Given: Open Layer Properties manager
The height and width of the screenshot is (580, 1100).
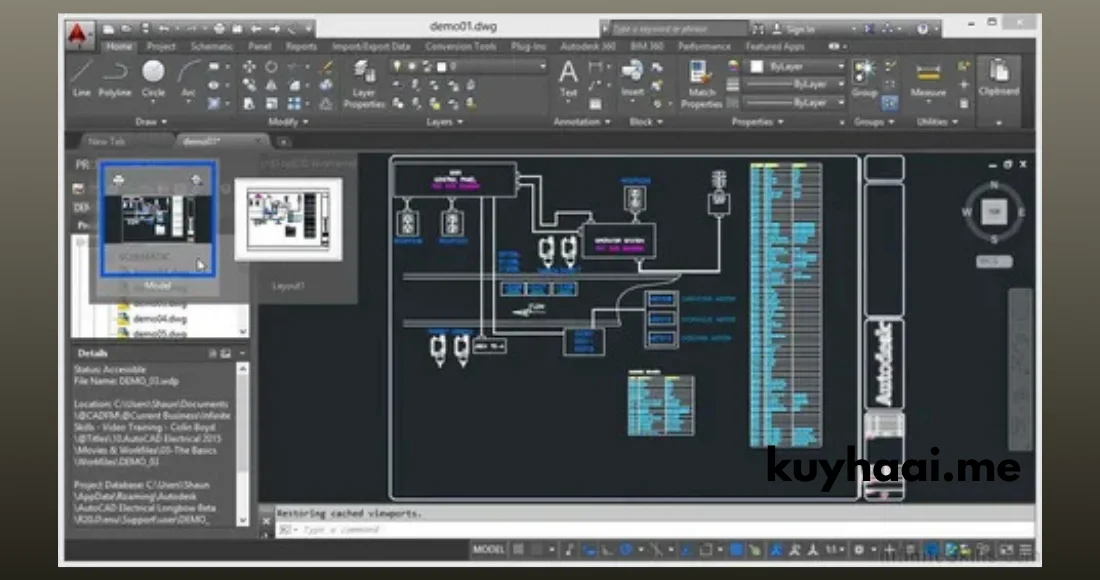Looking at the screenshot, I should point(363,83).
